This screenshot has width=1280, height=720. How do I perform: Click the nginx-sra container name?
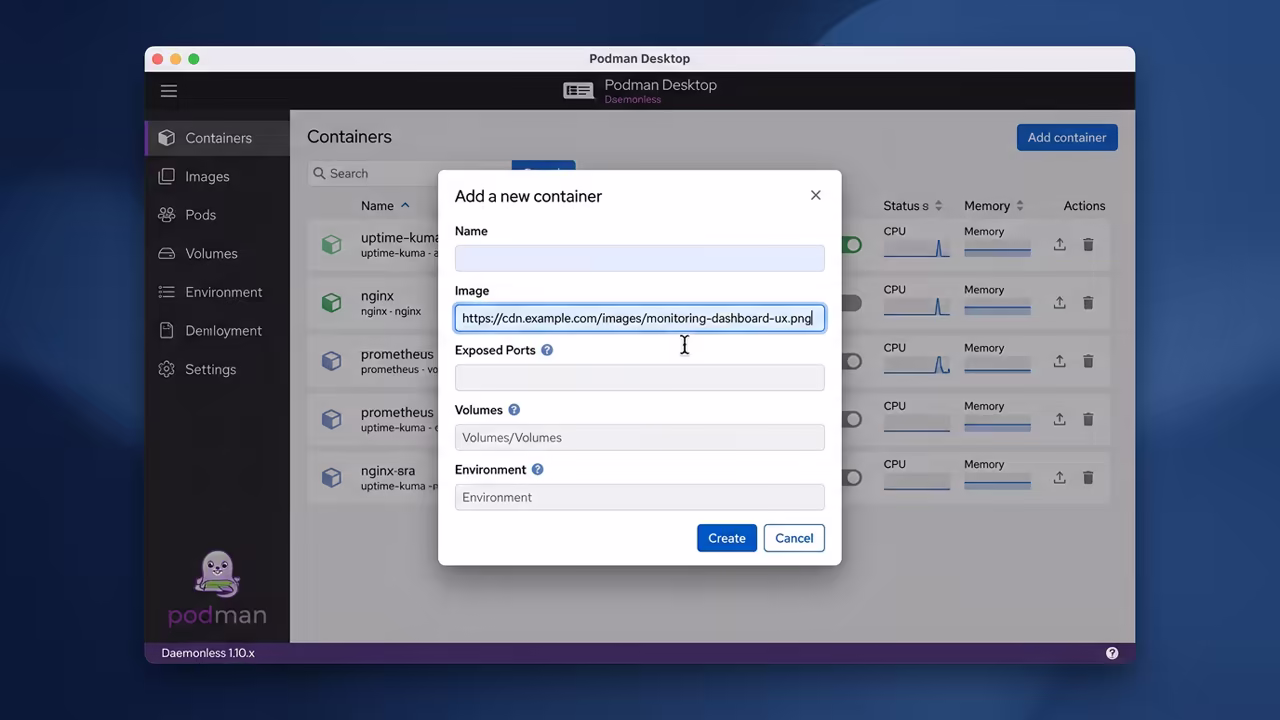tap(388, 471)
